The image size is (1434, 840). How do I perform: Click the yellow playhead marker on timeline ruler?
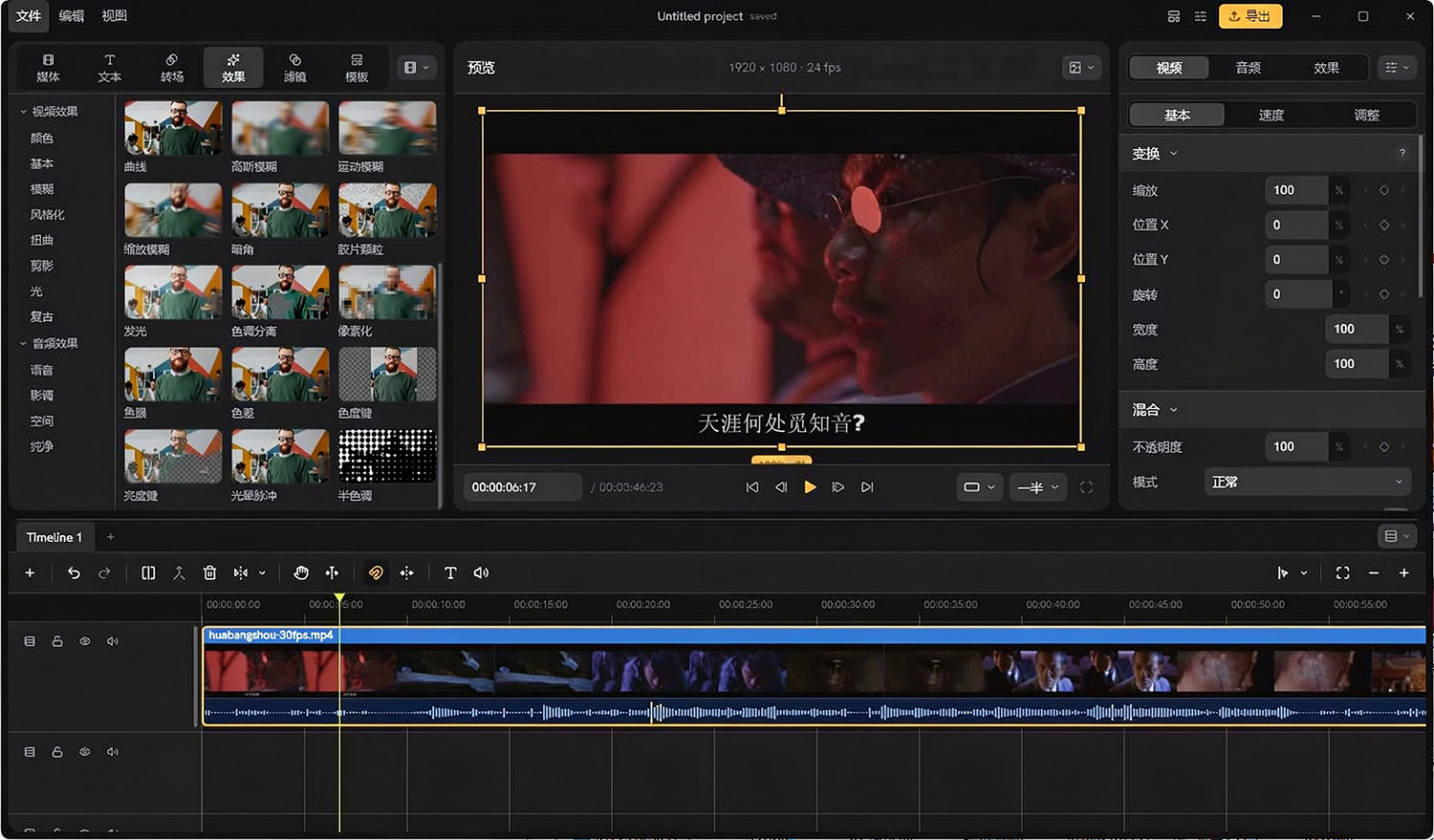pos(339,598)
